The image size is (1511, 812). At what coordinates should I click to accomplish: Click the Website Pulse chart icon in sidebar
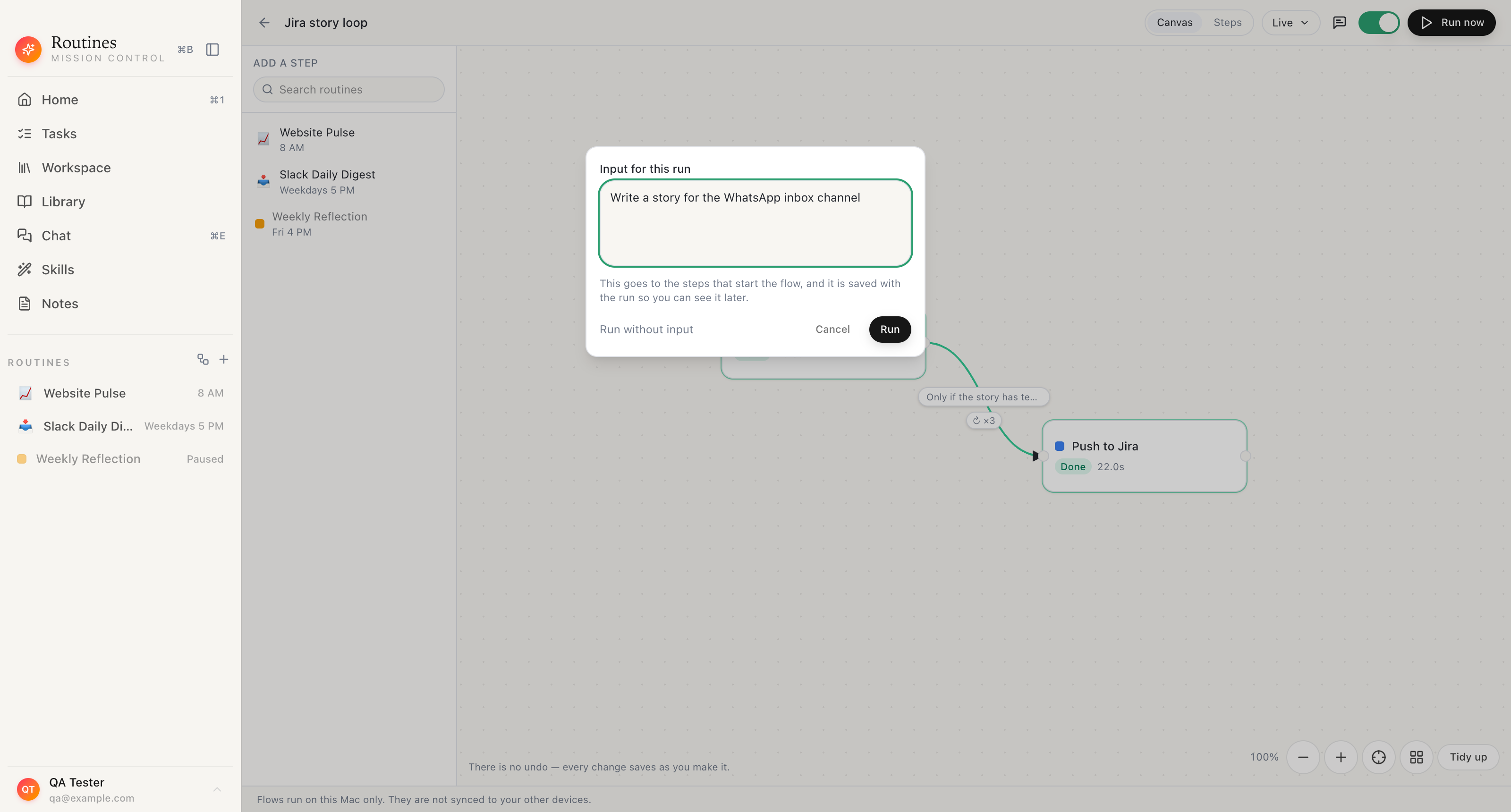pos(25,393)
